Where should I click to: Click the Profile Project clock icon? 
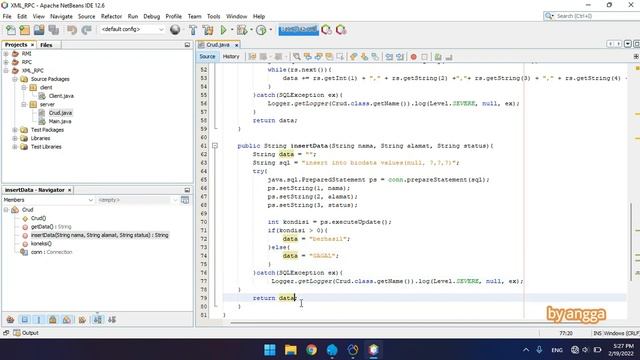tap(261, 30)
